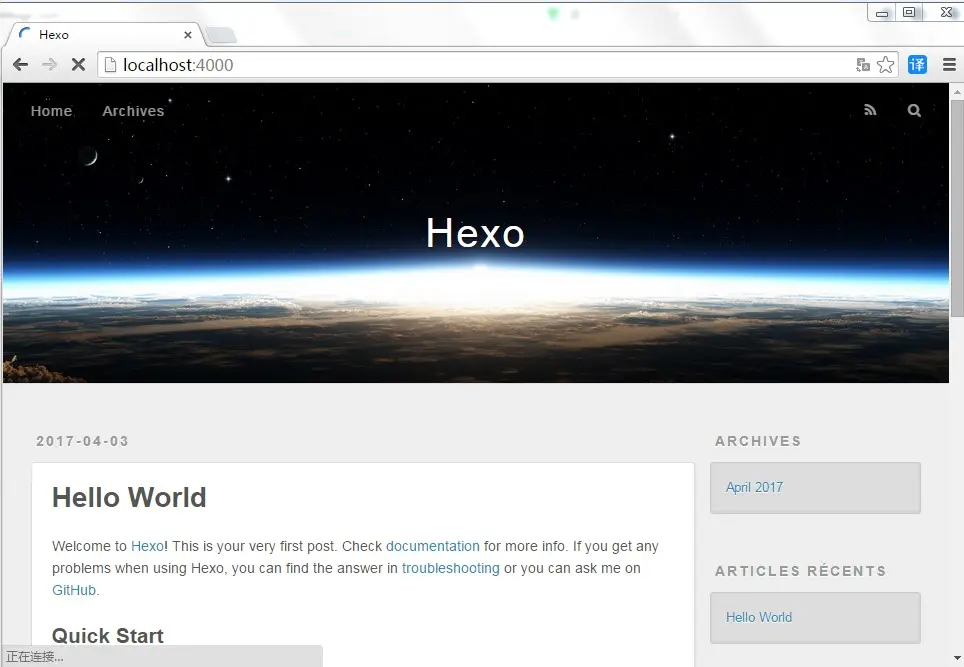This screenshot has height=667, width=964.
Task: Click the Quick Start heading
Action: click(108, 635)
